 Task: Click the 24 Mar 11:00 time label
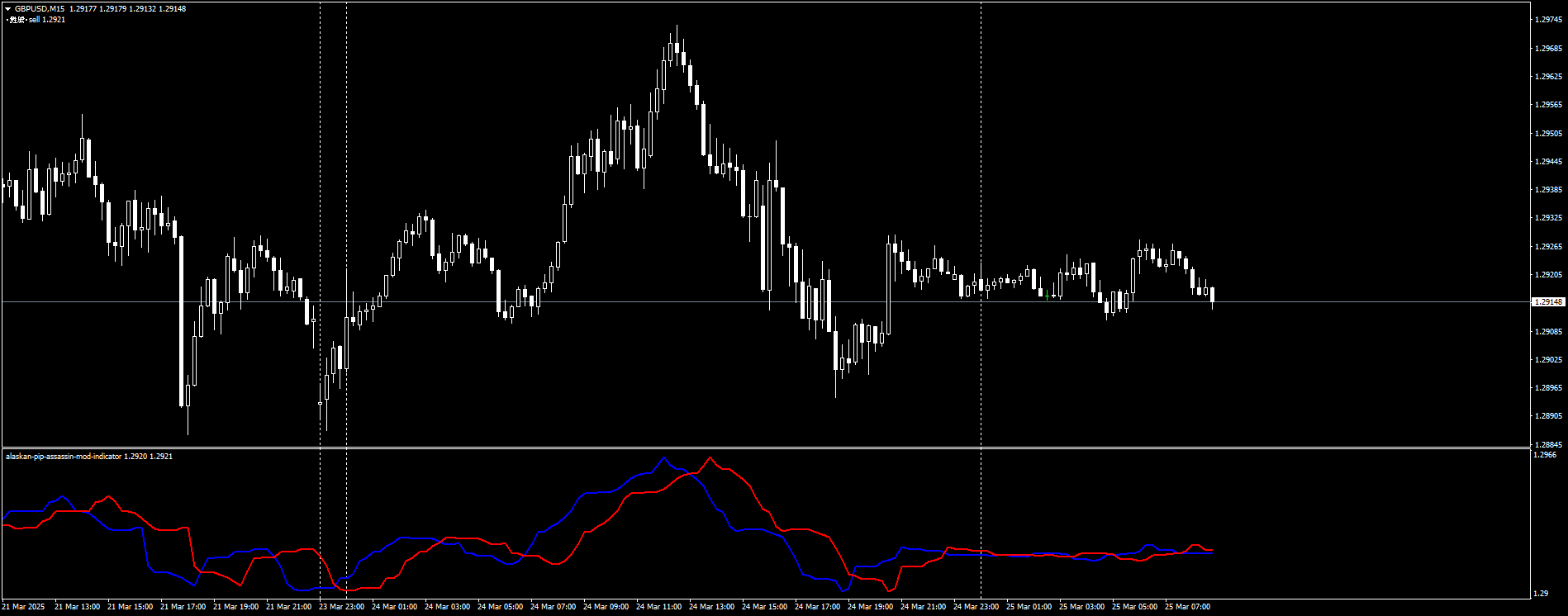tap(658, 607)
